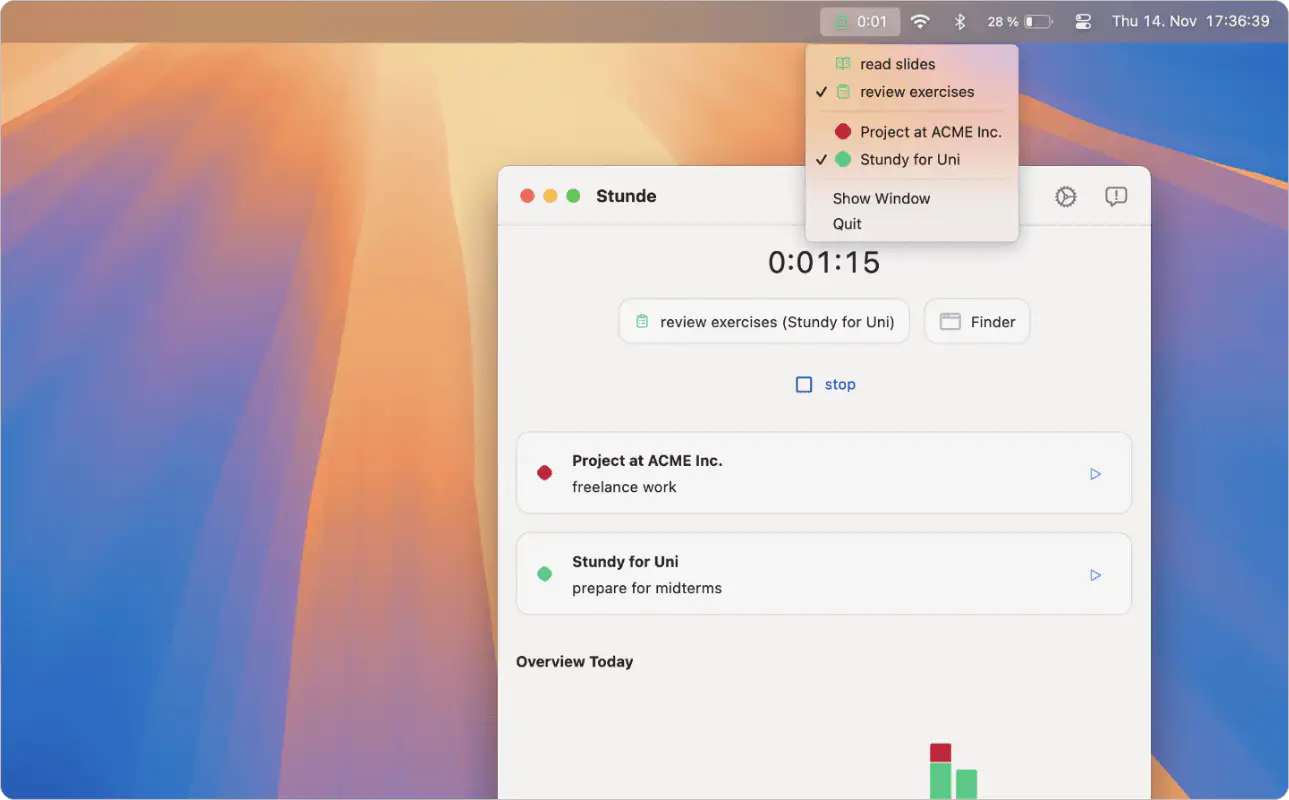Click the 0:01:15 elapsed time display
1289x800 pixels.
click(x=824, y=263)
